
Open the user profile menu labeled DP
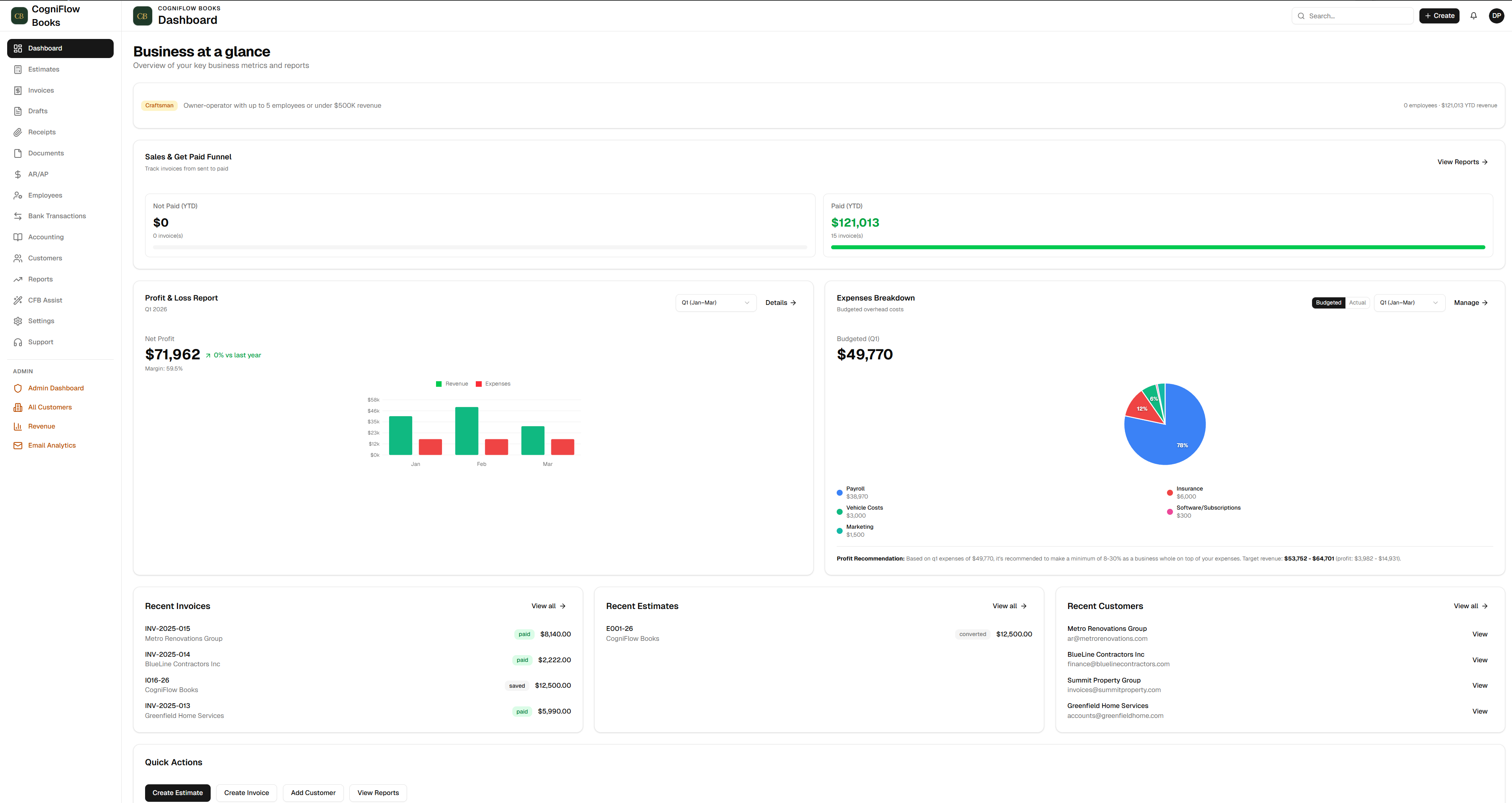pyautogui.click(x=1496, y=15)
